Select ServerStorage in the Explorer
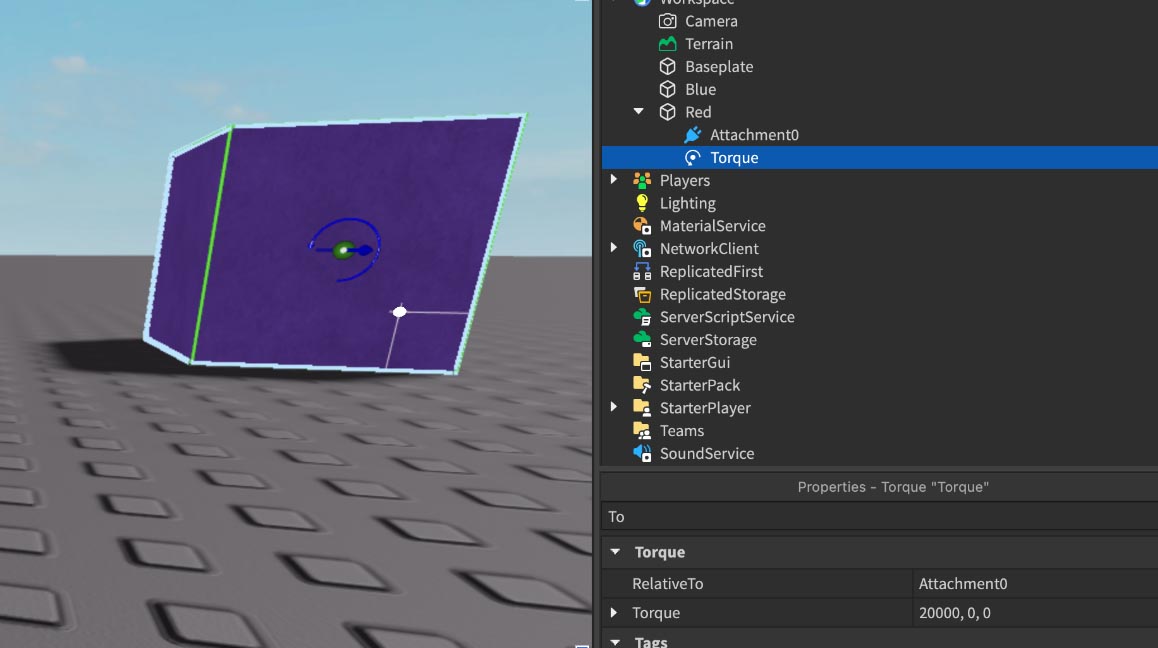 point(708,340)
